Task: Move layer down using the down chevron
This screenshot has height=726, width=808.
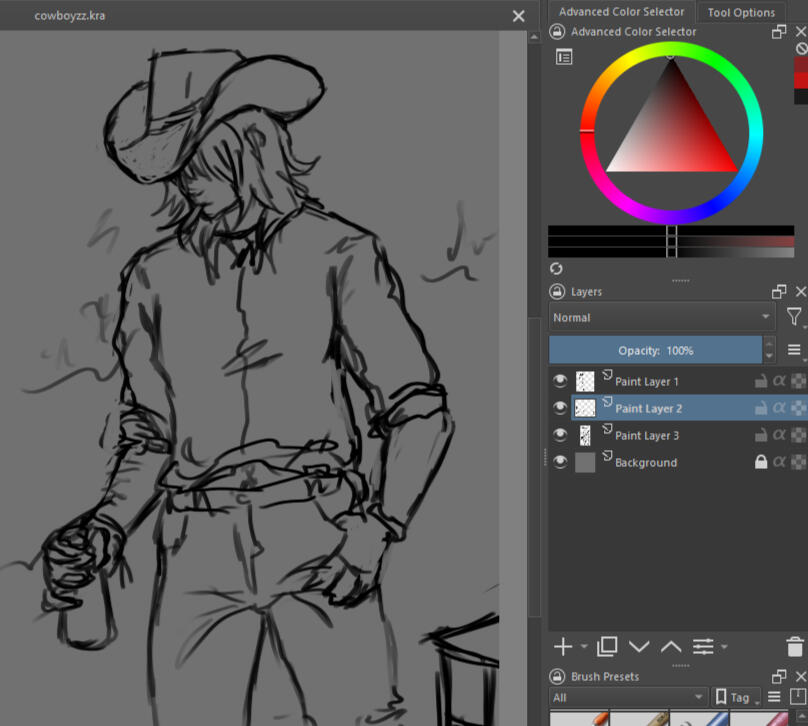Action: pyautogui.click(x=639, y=647)
